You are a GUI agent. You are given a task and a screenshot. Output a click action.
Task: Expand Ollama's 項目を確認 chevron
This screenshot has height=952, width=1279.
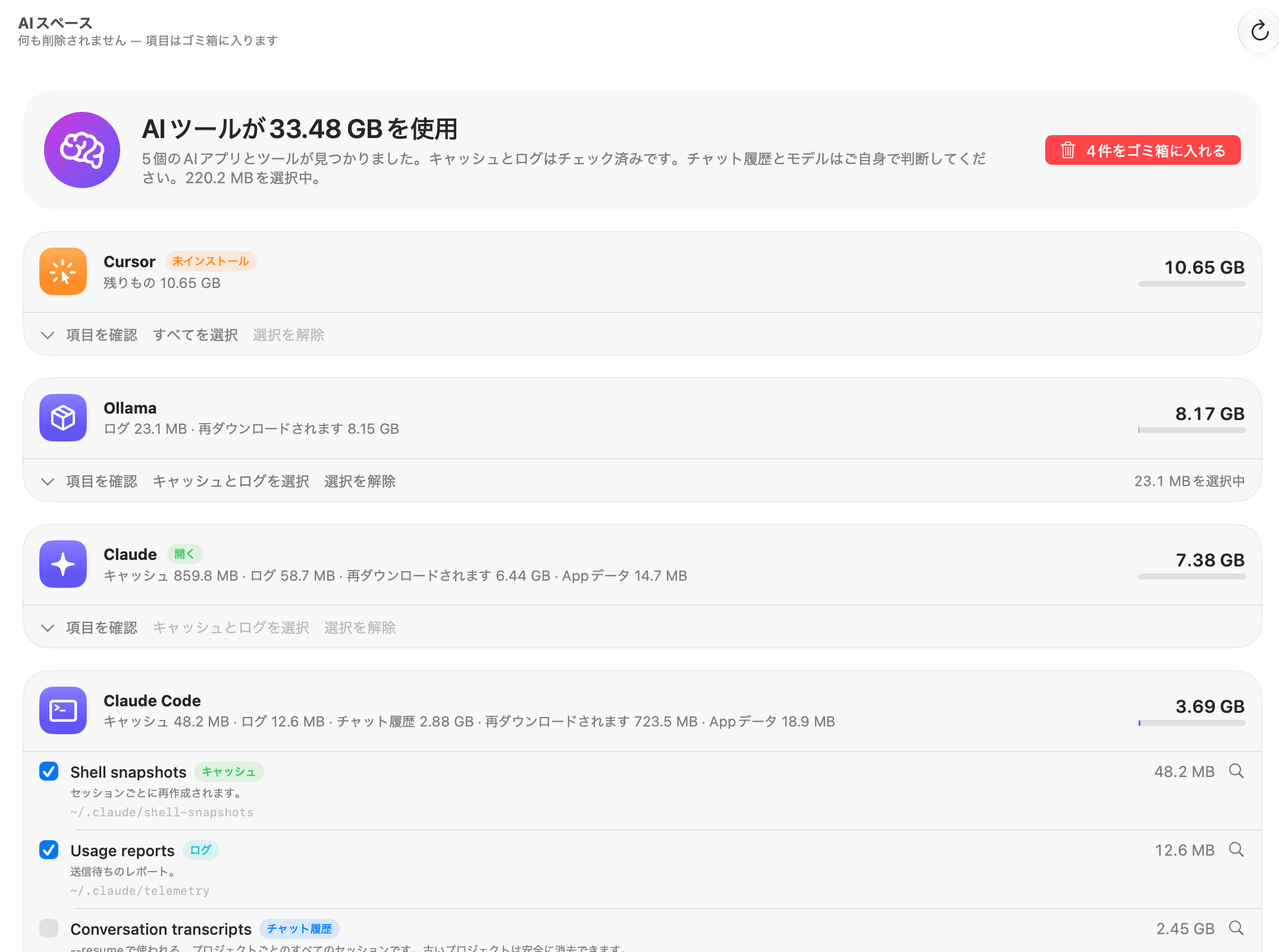[48, 481]
